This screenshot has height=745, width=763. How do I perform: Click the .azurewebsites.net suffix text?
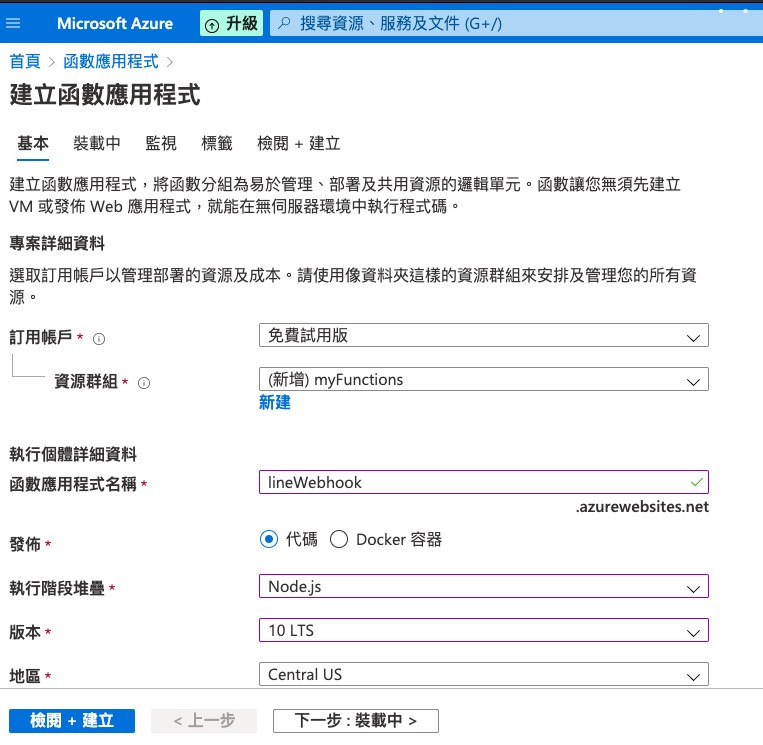coord(642,507)
